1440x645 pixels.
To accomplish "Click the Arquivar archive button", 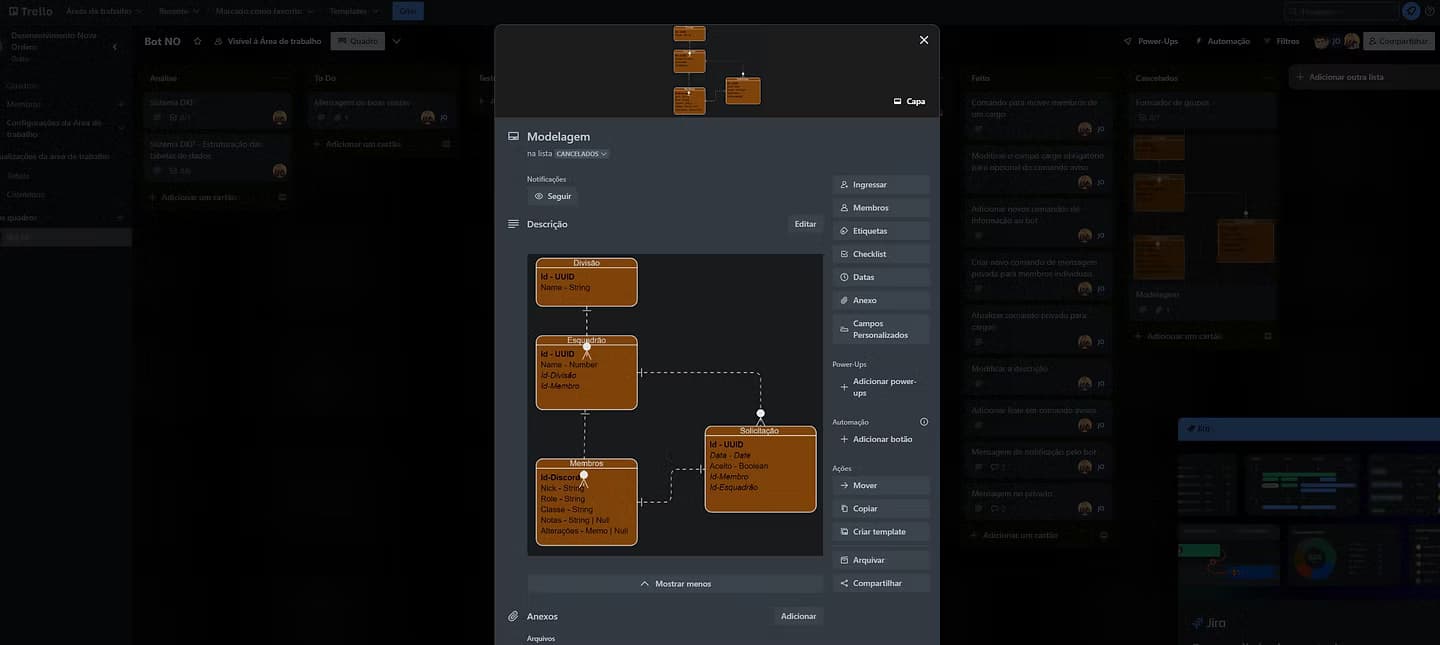I will (x=880, y=560).
